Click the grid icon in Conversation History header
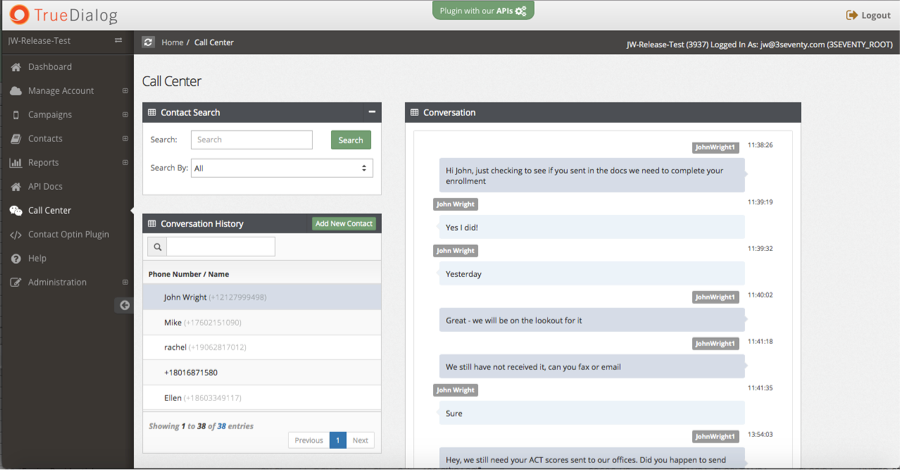900x470 pixels. (152, 224)
